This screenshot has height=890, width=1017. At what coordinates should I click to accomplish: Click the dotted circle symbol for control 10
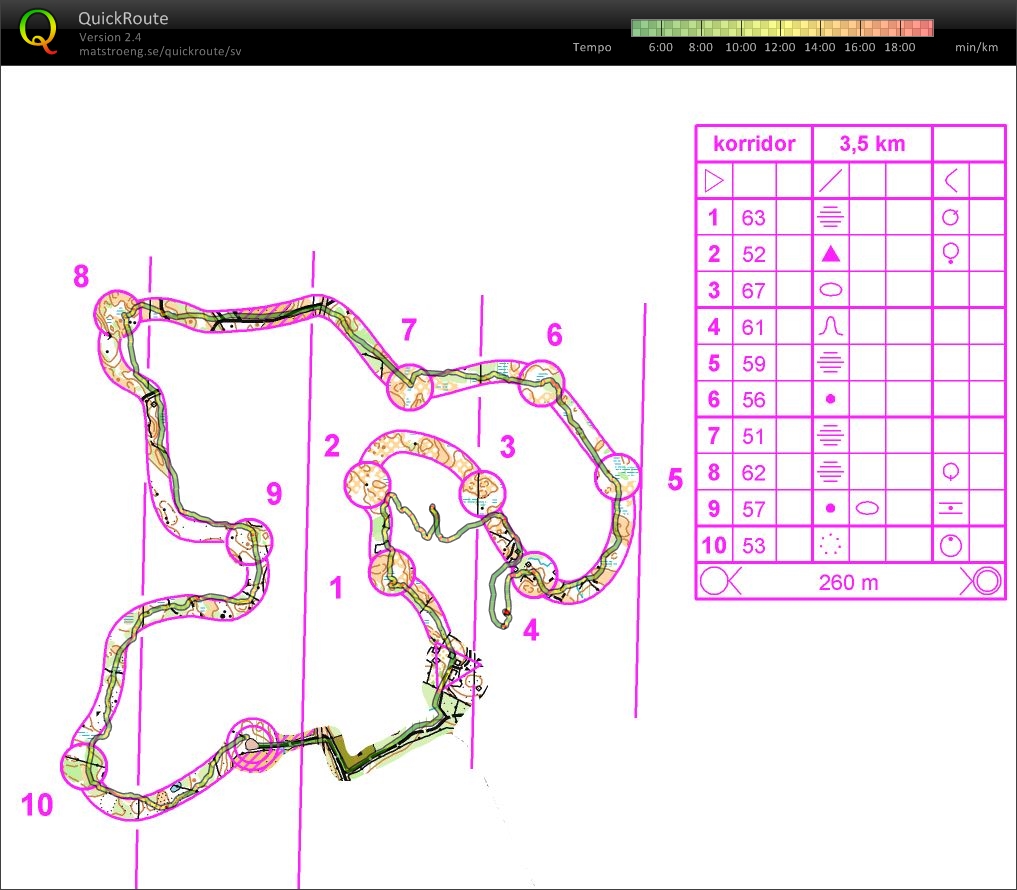pos(830,545)
